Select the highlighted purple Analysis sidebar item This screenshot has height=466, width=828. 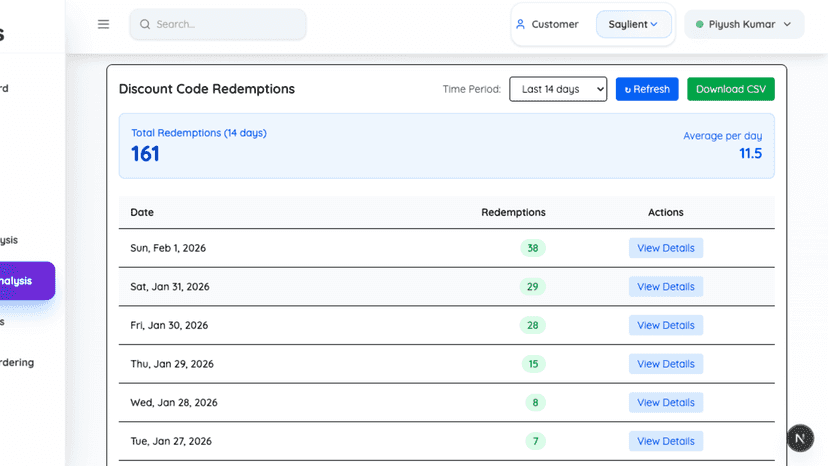[26, 281]
